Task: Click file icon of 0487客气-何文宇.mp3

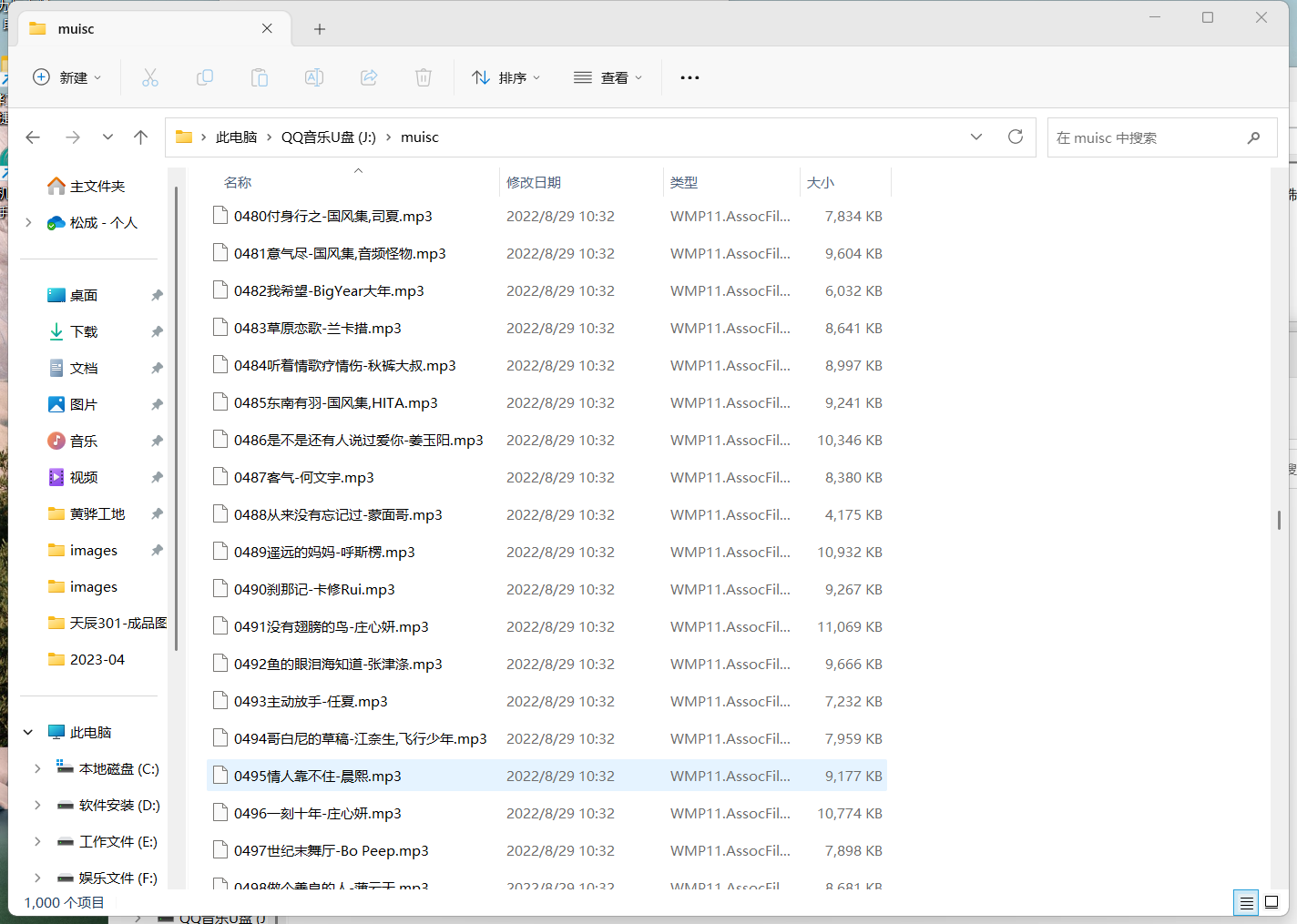Action: pyautogui.click(x=220, y=476)
